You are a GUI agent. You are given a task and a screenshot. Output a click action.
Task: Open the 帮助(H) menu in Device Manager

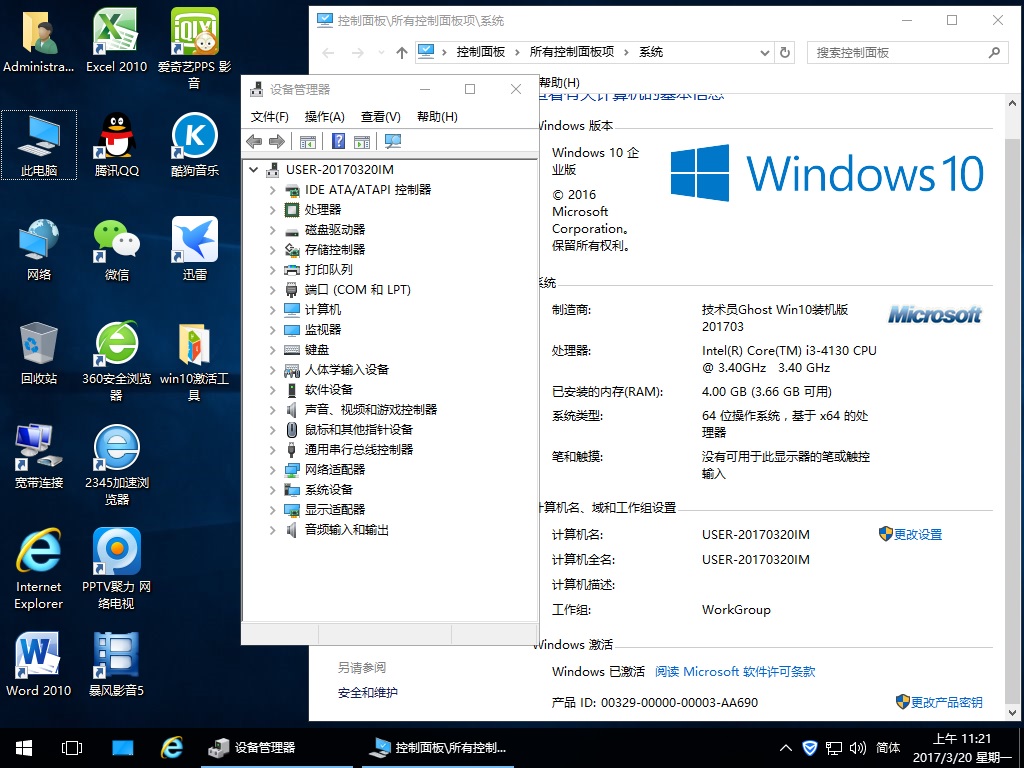coord(437,117)
